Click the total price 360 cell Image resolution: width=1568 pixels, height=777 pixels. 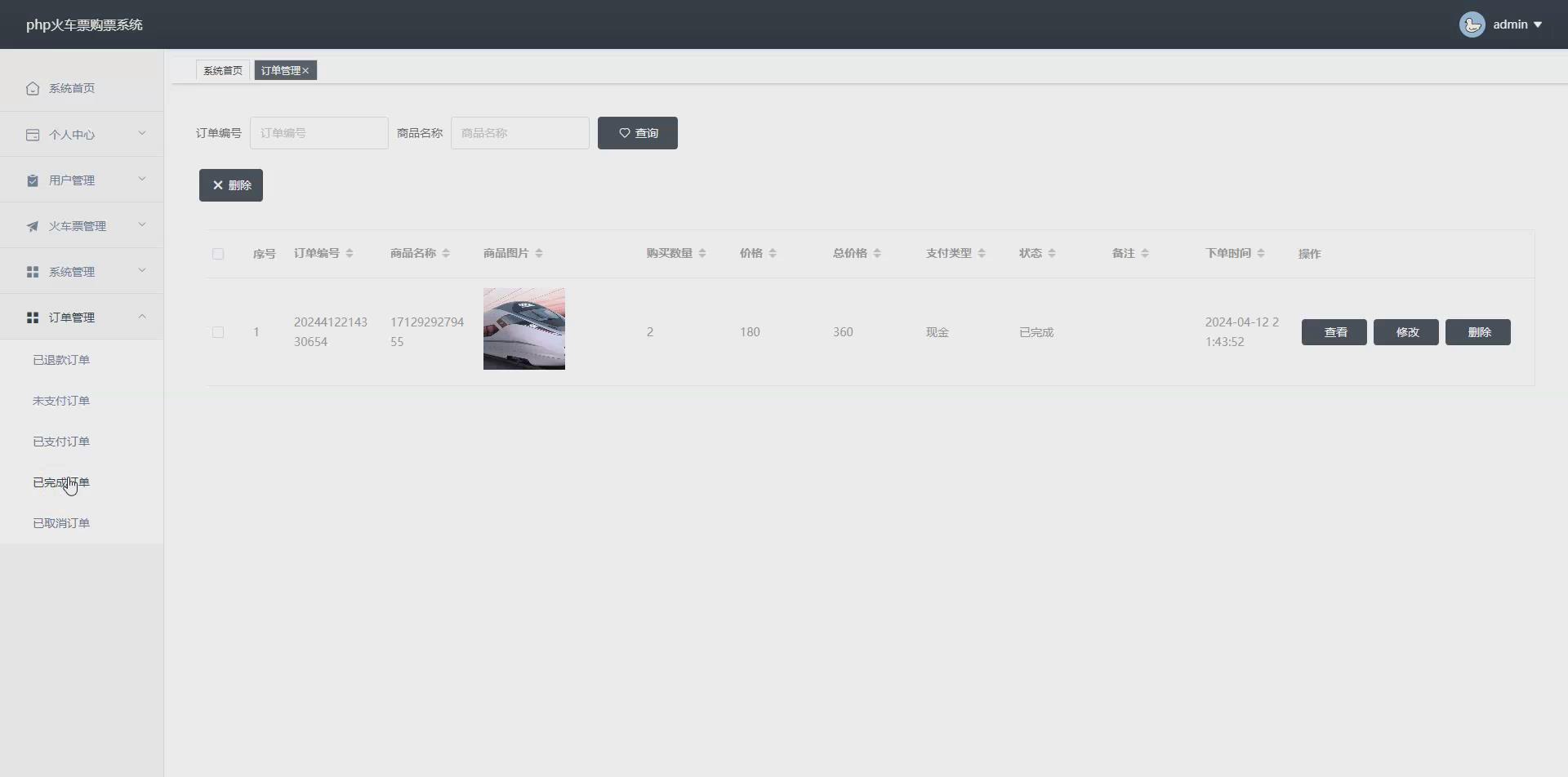843,332
